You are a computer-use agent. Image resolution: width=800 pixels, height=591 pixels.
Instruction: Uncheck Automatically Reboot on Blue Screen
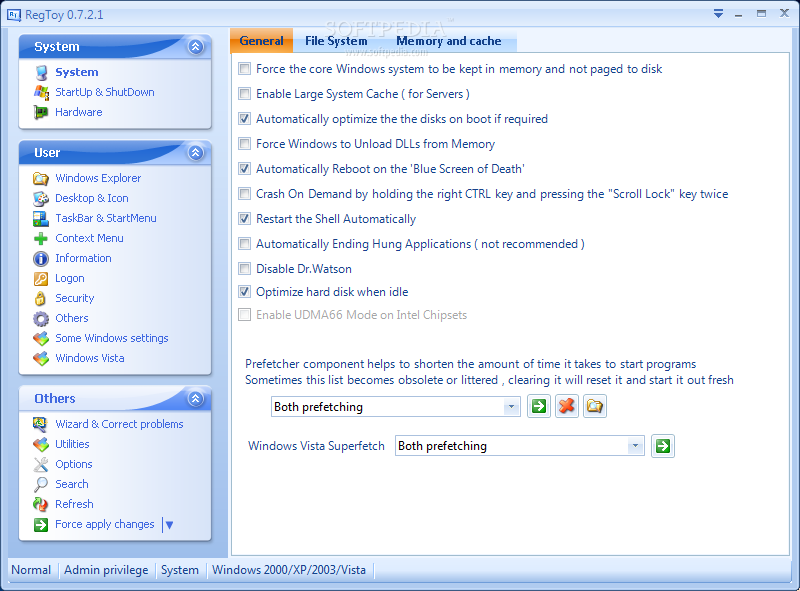click(x=245, y=168)
